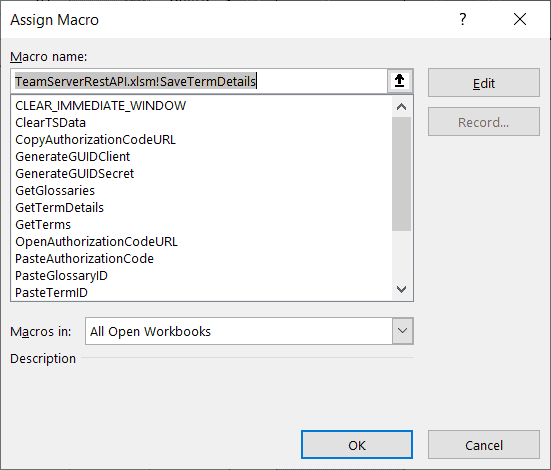551x470 pixels.
Task: Click the Record button
Action: [x=484, y=122]
